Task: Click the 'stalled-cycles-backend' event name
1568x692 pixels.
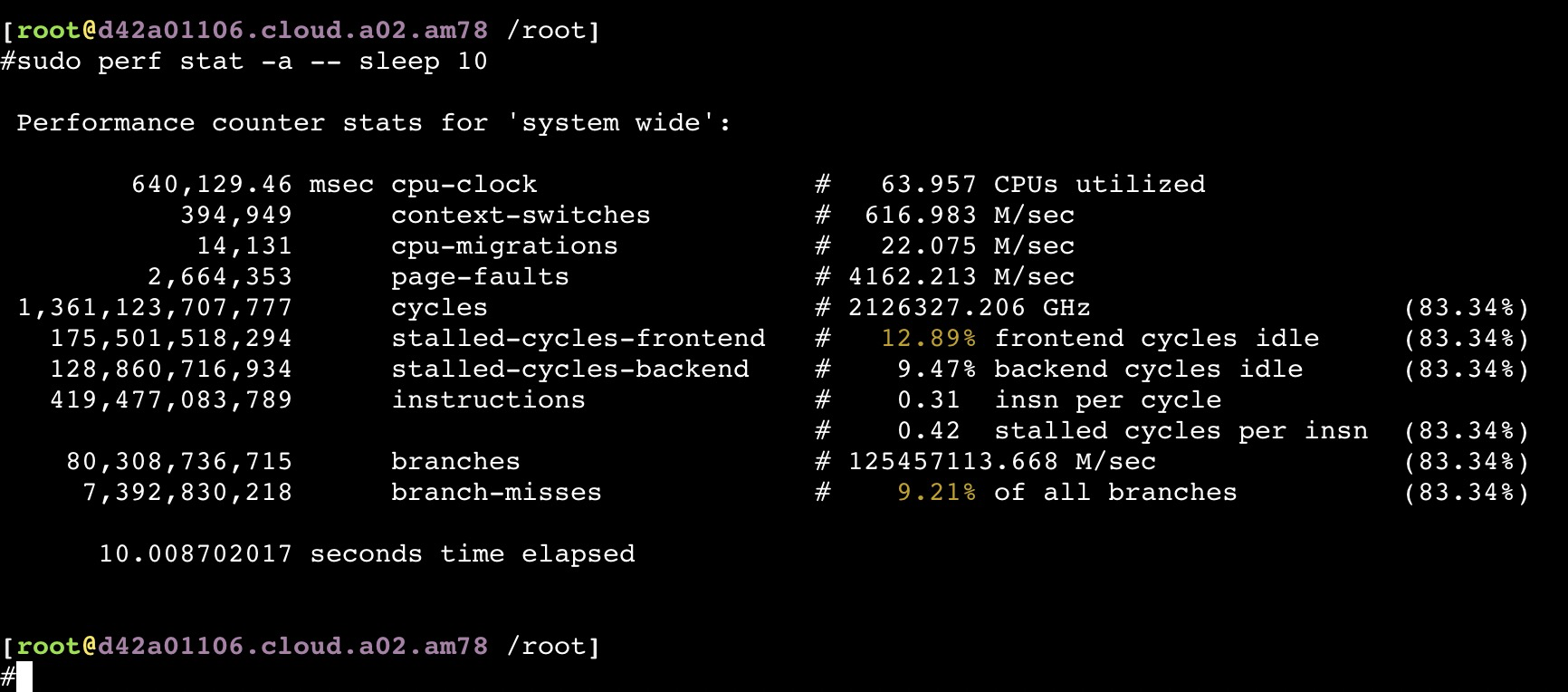Action: (x=570, y=370)
